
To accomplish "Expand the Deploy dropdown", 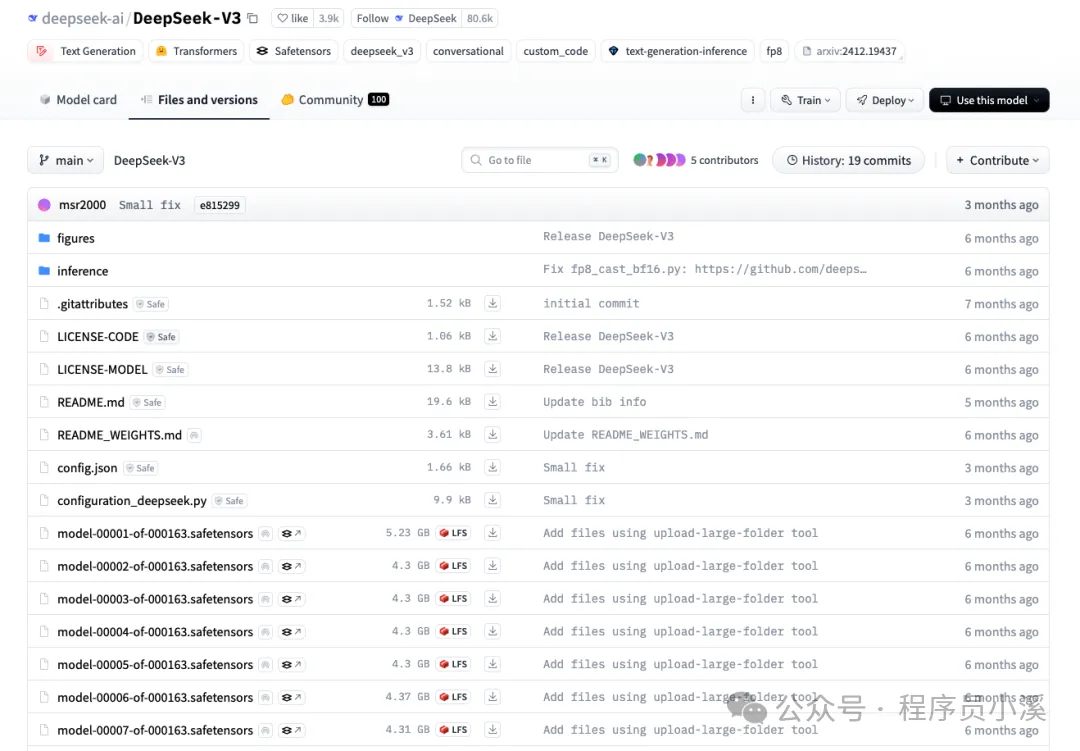I will click(884, 101).
